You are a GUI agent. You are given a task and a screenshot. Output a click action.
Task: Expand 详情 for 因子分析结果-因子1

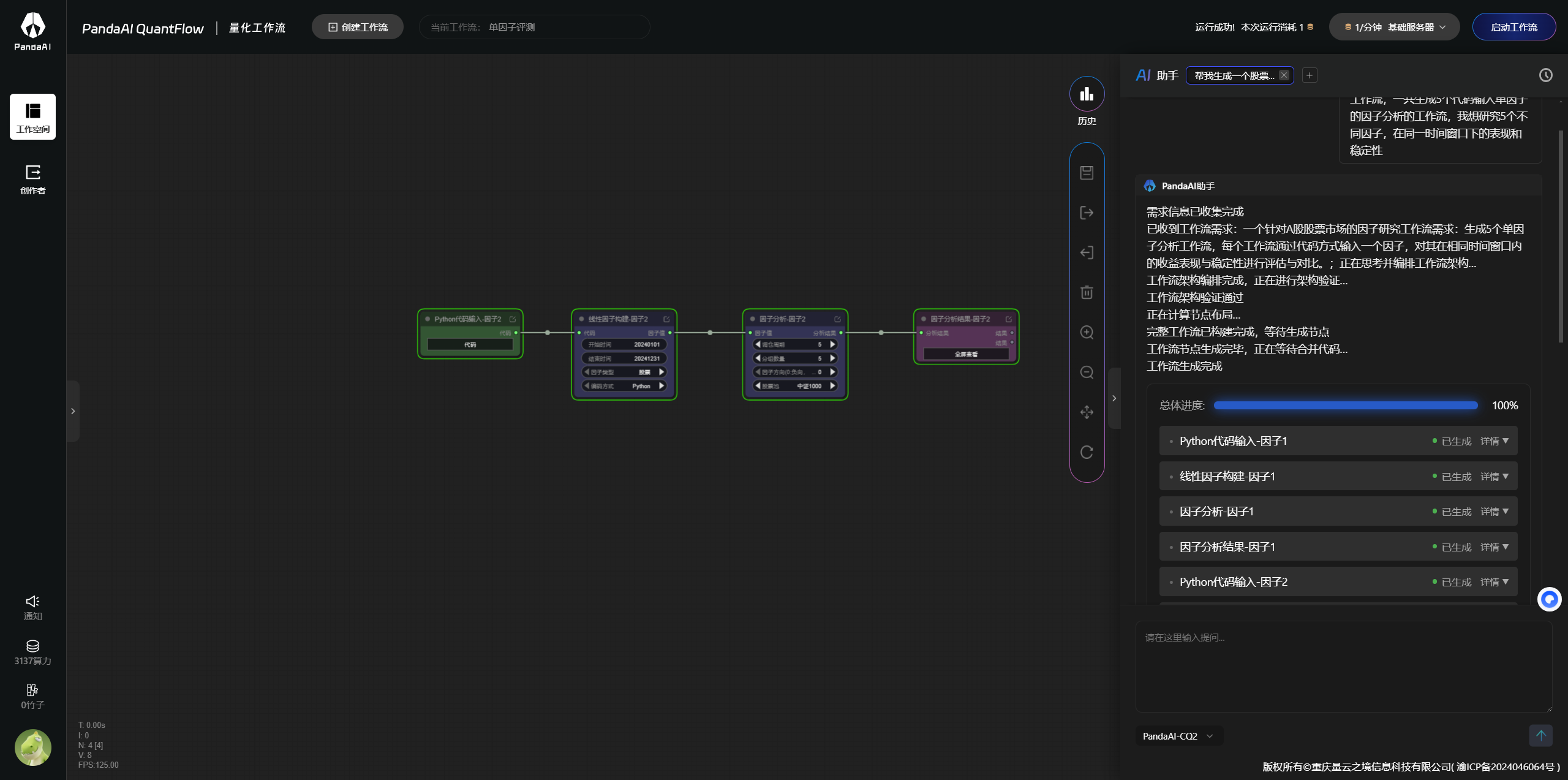(x=1494, y=547)
